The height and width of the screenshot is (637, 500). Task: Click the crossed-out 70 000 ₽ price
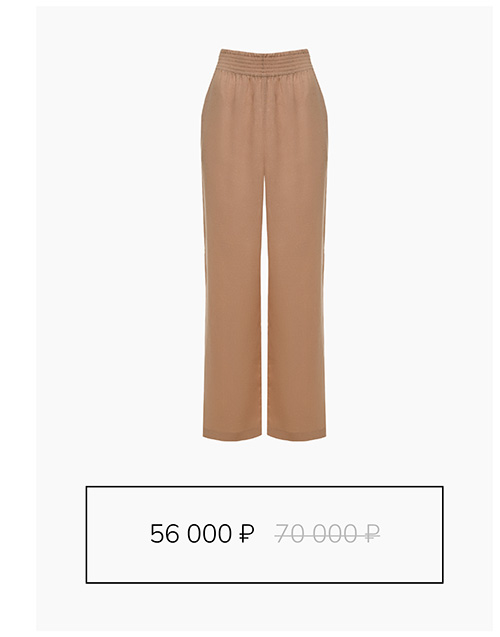pyautogui.click(x=327, y=533)
